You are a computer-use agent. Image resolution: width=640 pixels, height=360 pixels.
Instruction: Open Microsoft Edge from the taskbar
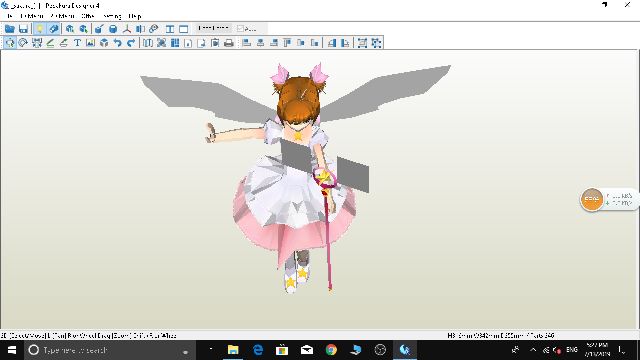[258, 350]
